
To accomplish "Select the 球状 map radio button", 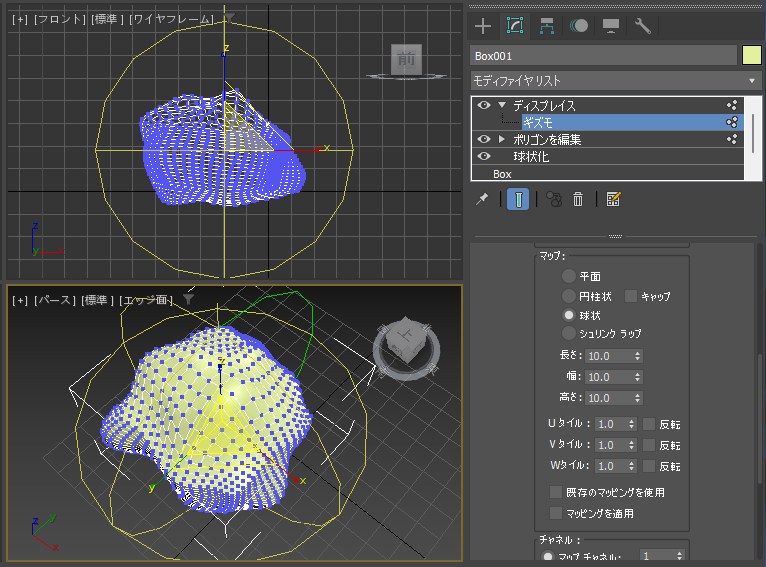I will tap(569, 315).
